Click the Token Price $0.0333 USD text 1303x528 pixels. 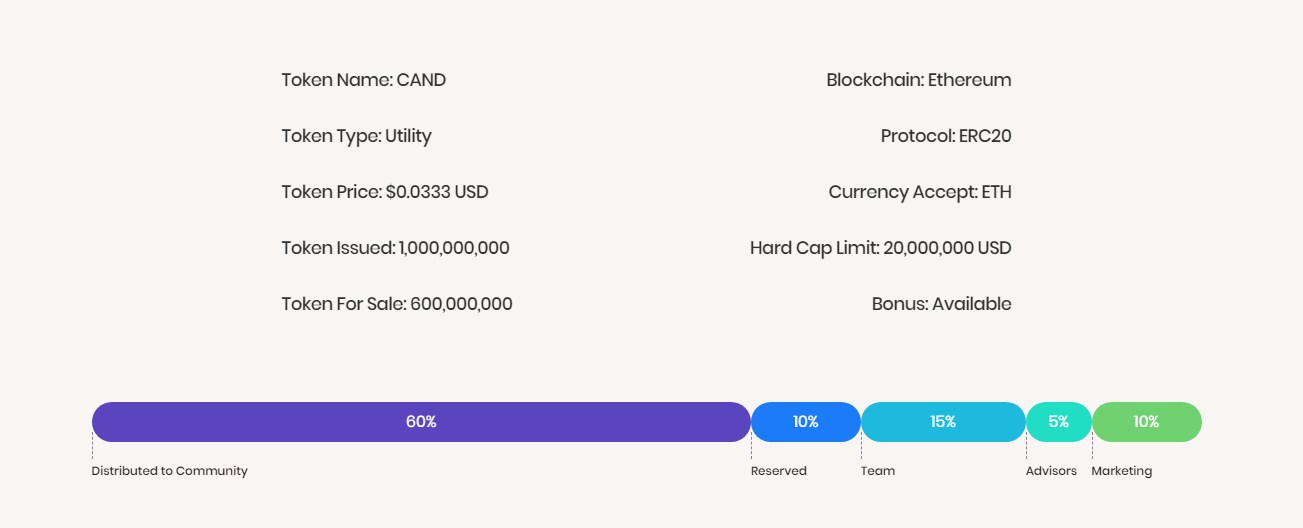(385, 192)
